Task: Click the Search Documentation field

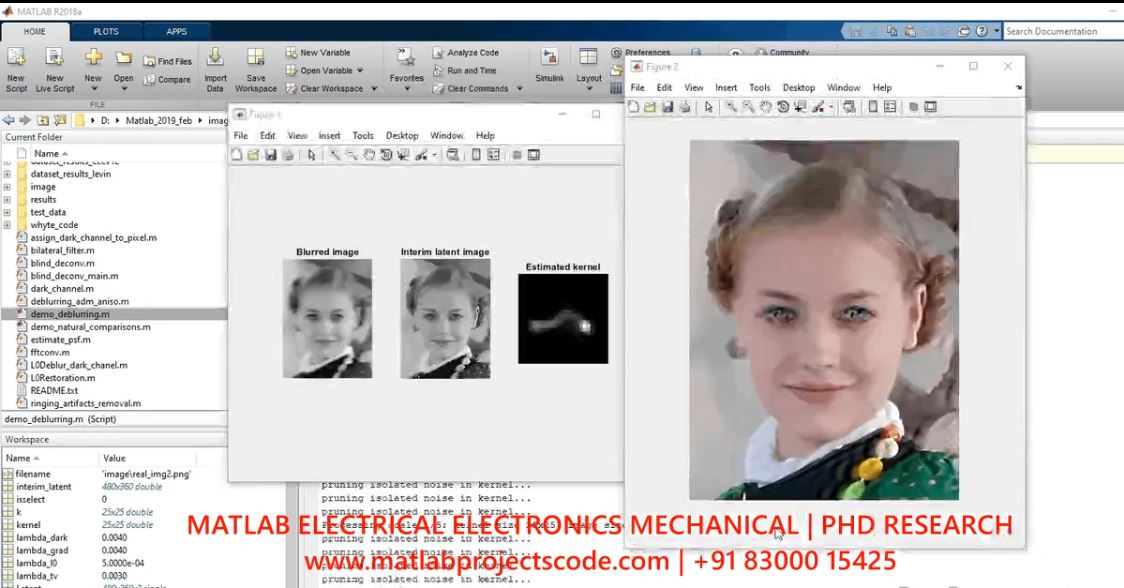Action: click(1060, 31)
